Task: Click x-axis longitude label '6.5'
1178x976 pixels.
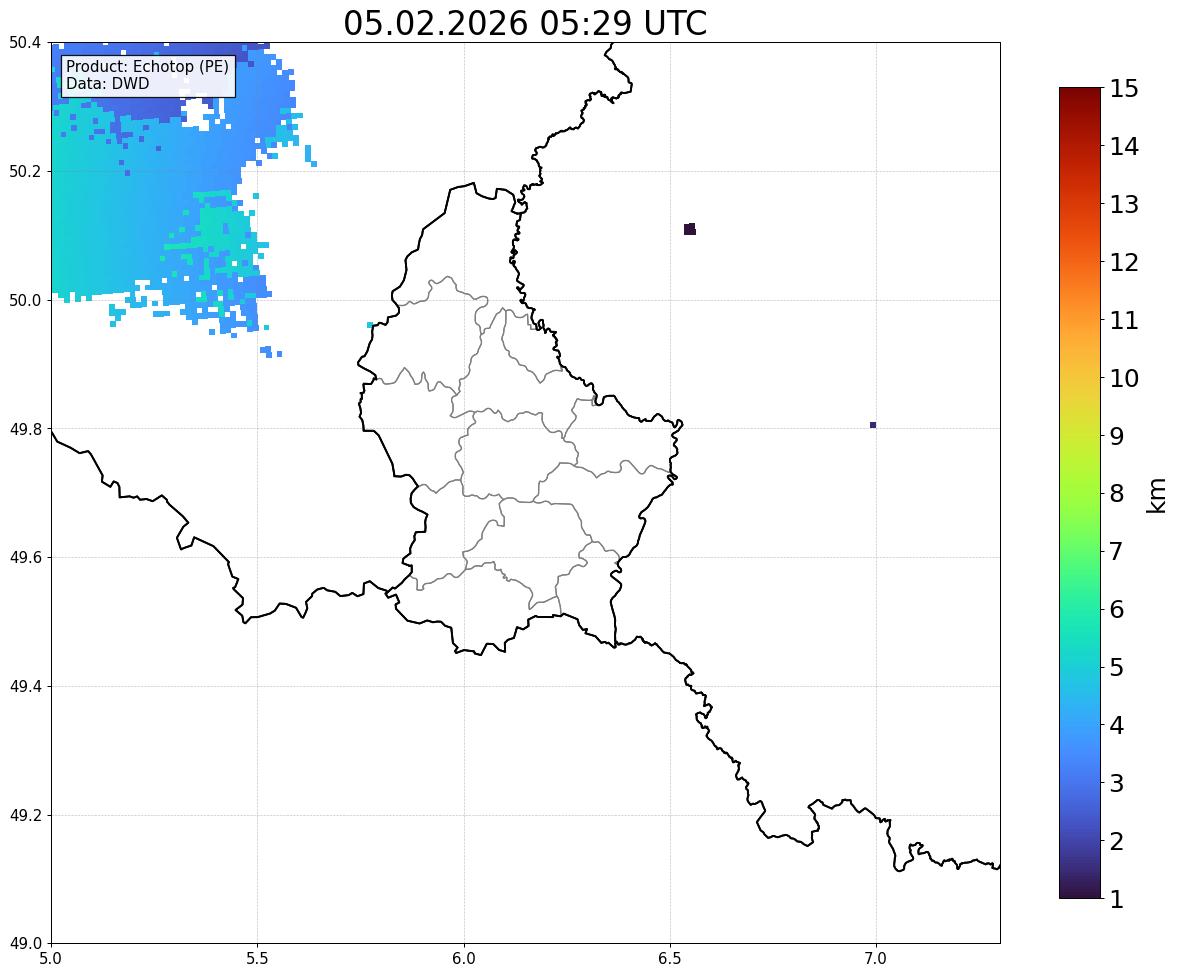Action: click(670, 959)
